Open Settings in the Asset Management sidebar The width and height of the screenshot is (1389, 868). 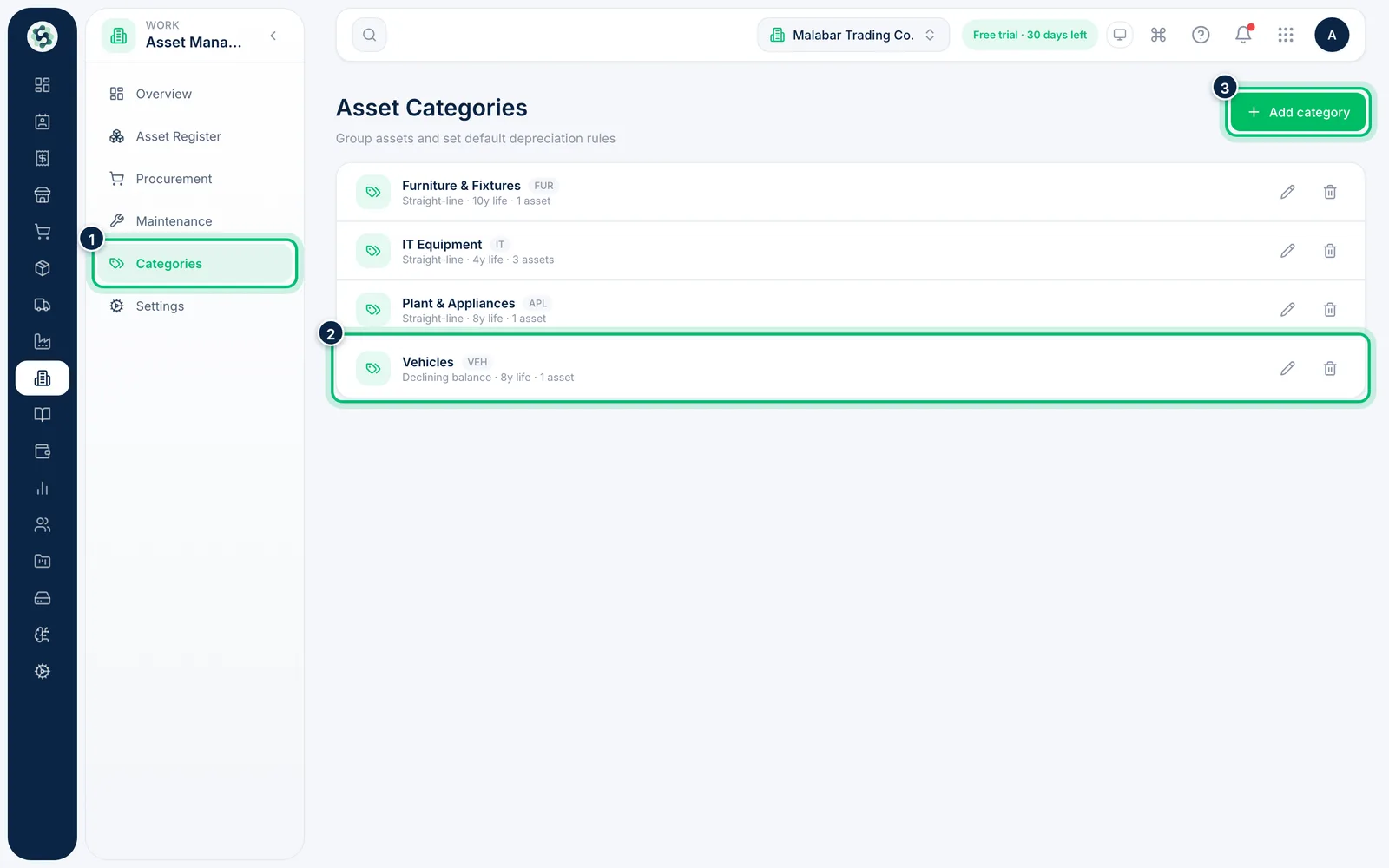point(194,306)
